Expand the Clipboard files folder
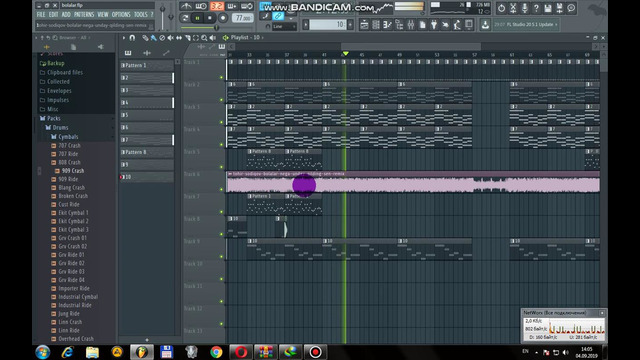The height and width of the screenshot is (360, 640). pos(61,72)
